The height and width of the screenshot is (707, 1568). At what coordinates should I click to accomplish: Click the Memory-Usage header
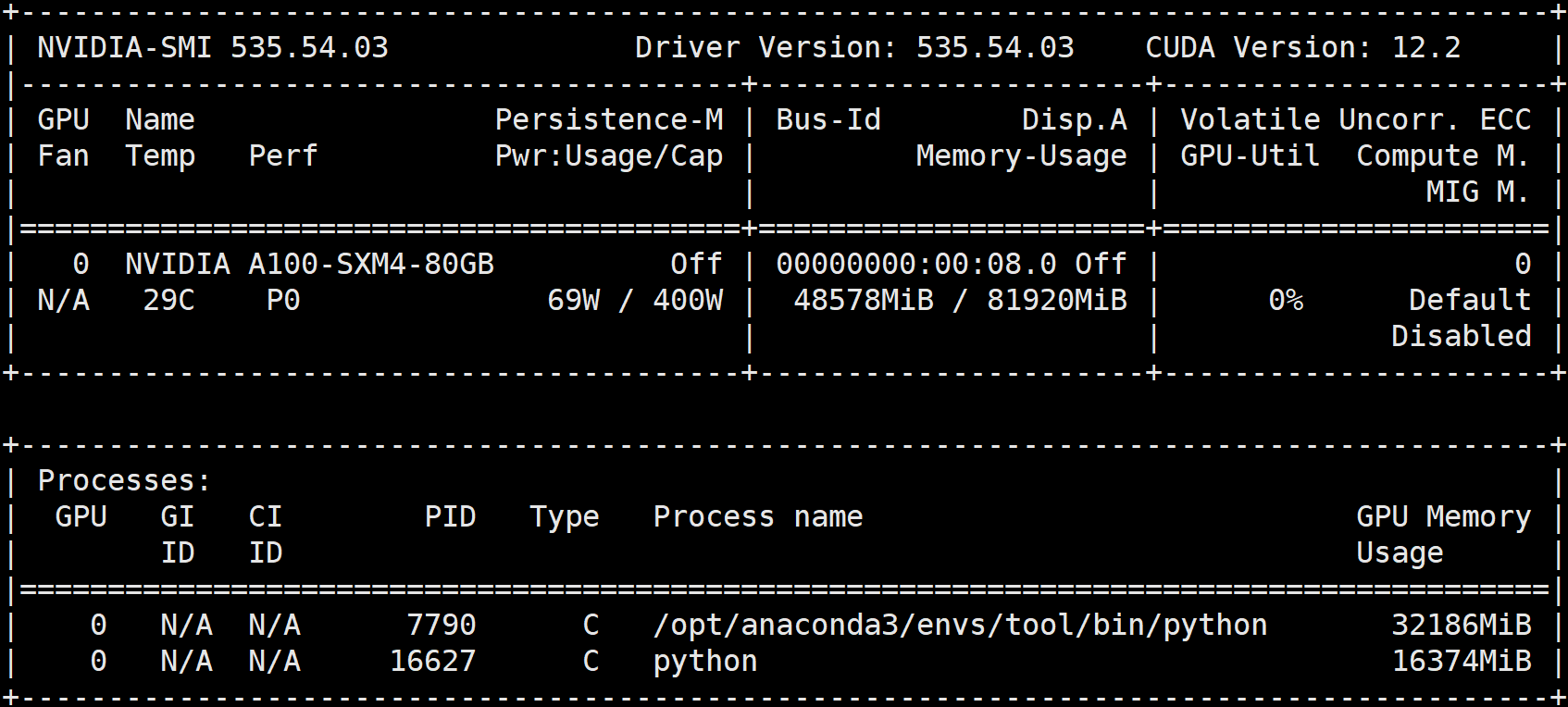click(1022, 155)
